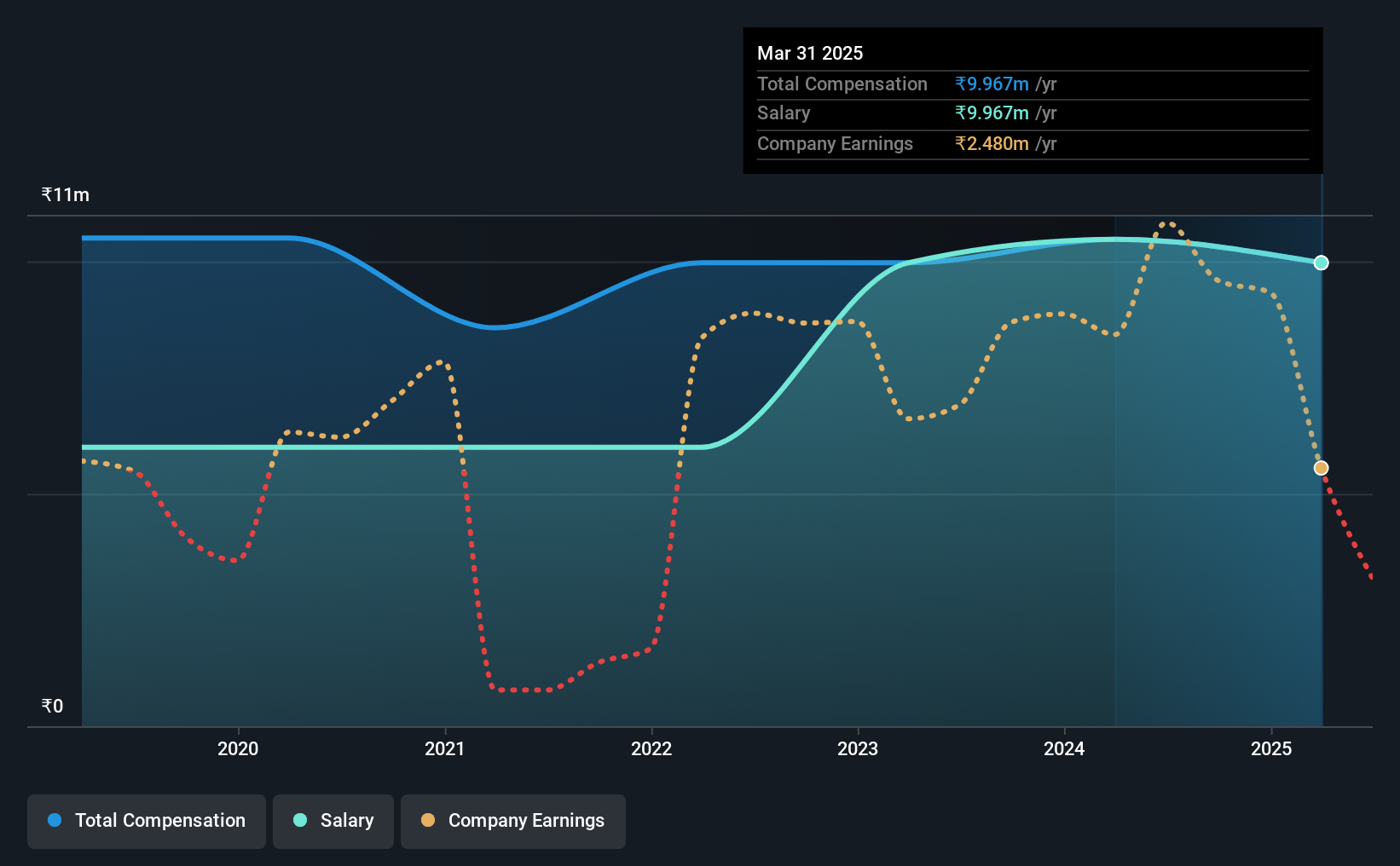Click the orange Company Earnings data point marker

click(x=1321, y=468)
